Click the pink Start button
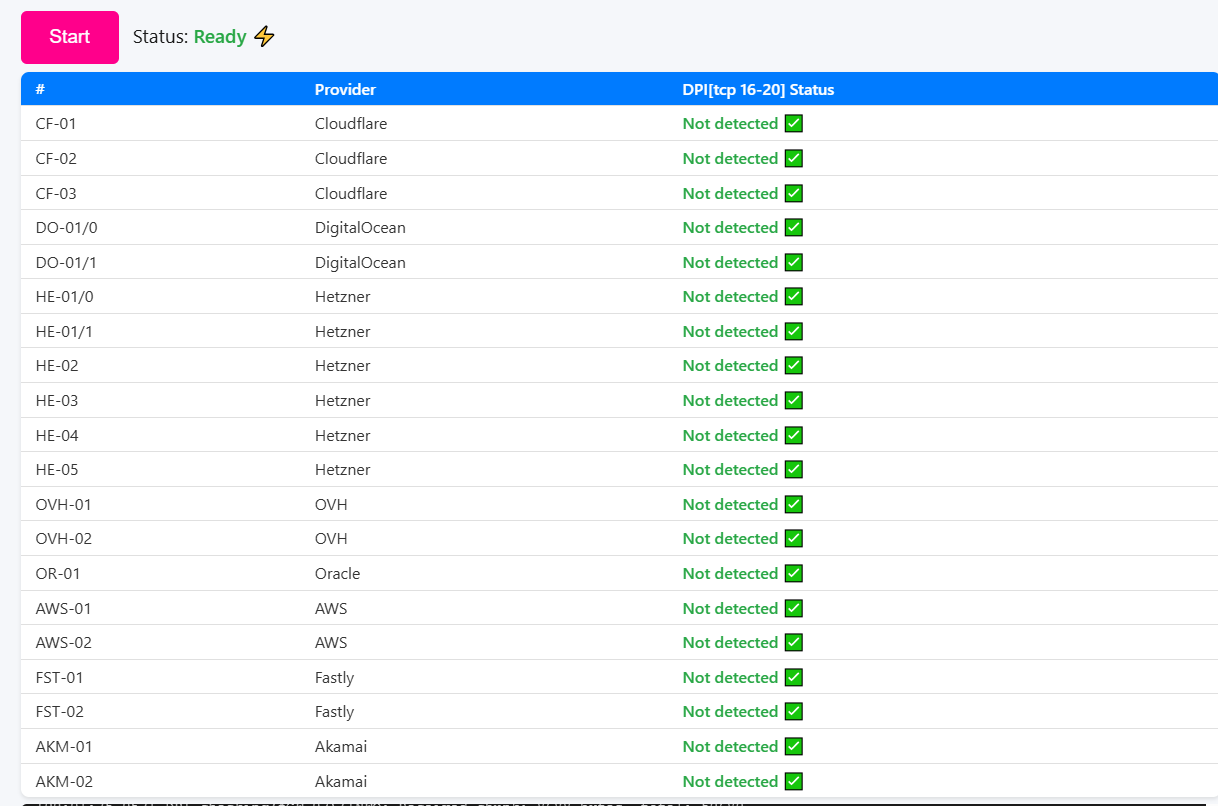Viewport: 1218px width, 806px height. pos(70,37)
